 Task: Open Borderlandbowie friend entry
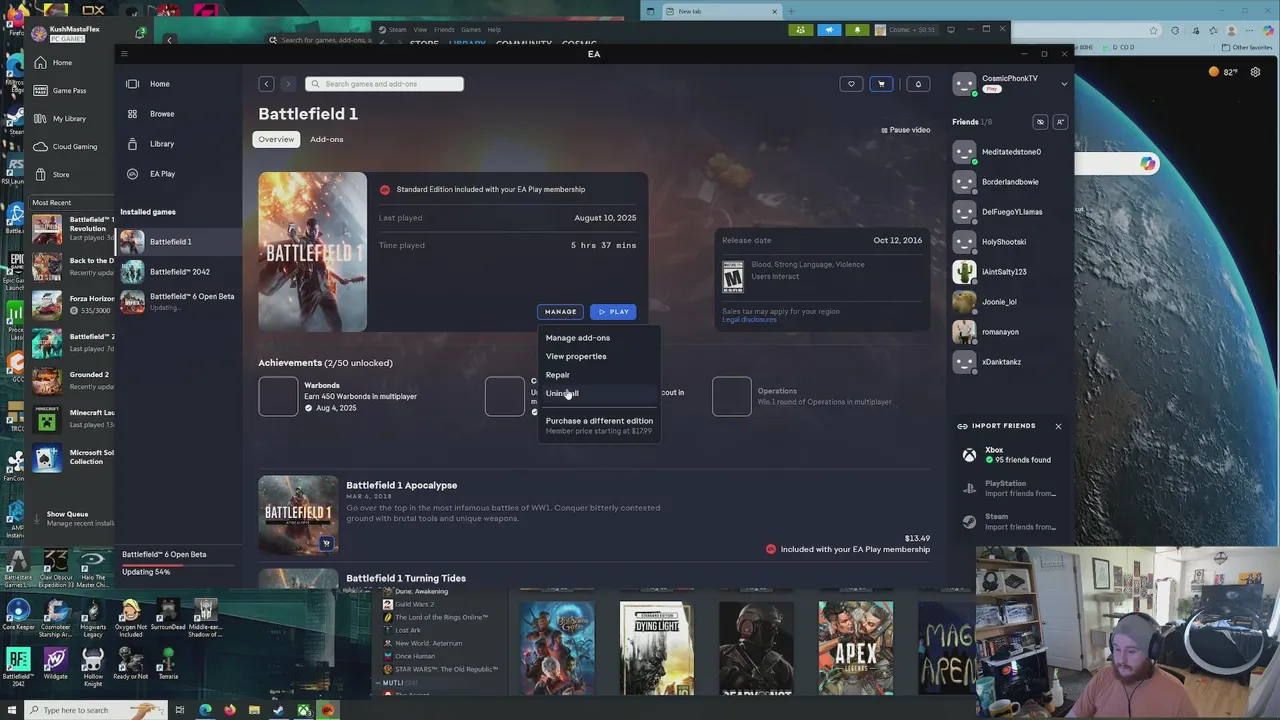[1009, 182]
